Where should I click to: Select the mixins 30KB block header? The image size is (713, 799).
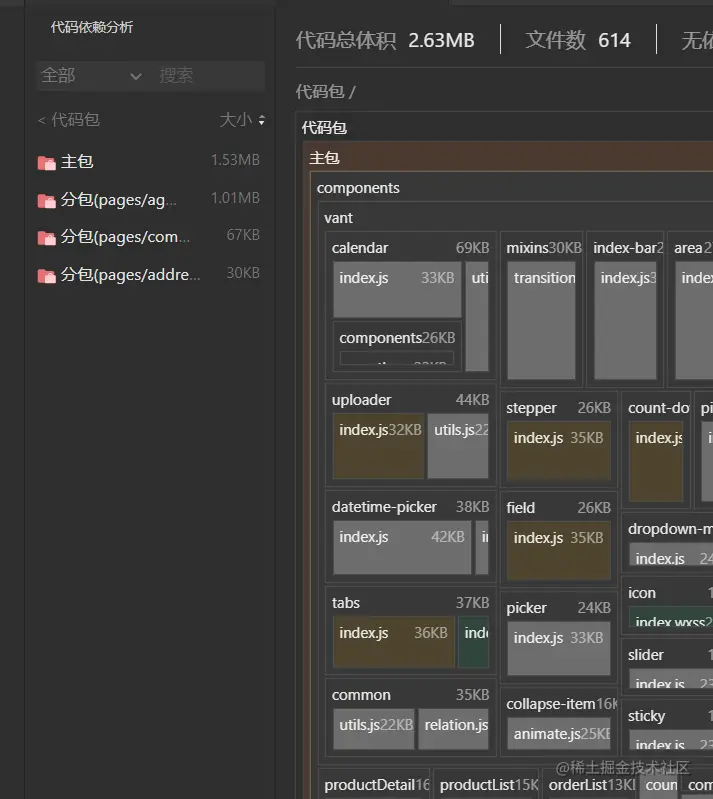click(543, 248)
